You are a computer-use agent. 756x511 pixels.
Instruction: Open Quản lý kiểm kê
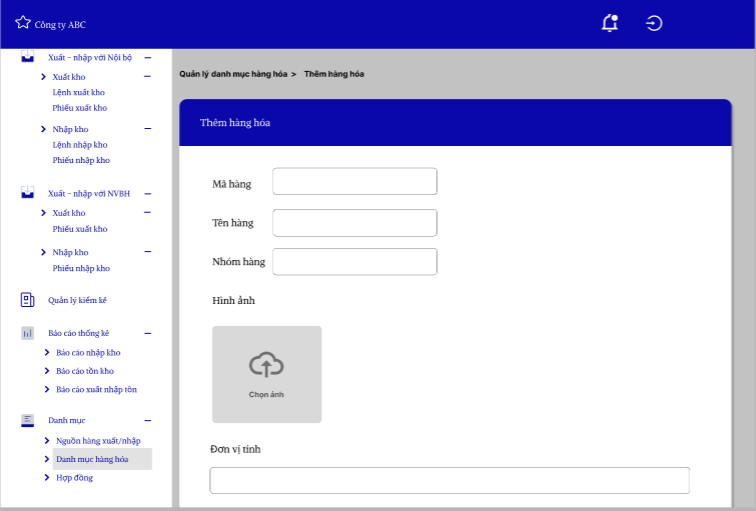click(77, 300)
